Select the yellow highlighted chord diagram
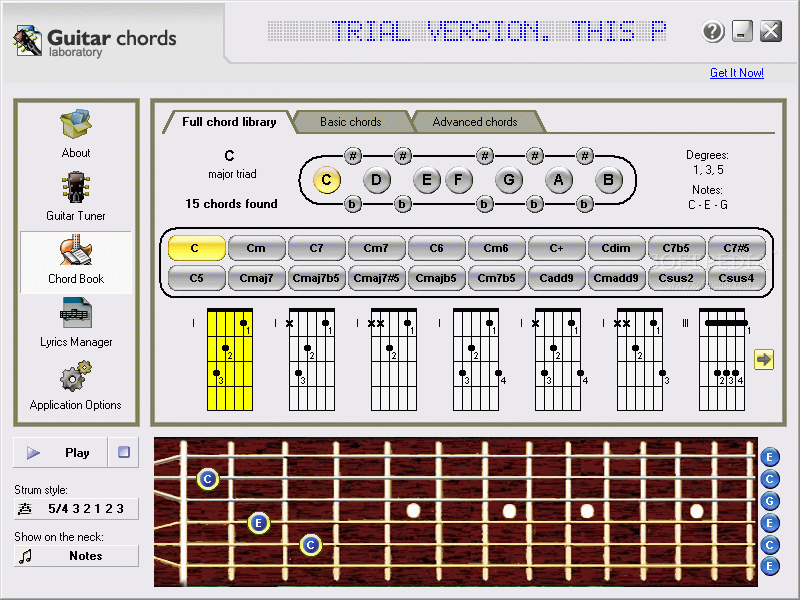Image resolution: width=800 pixels, height=600 pixels. click(x=230, y=359)
